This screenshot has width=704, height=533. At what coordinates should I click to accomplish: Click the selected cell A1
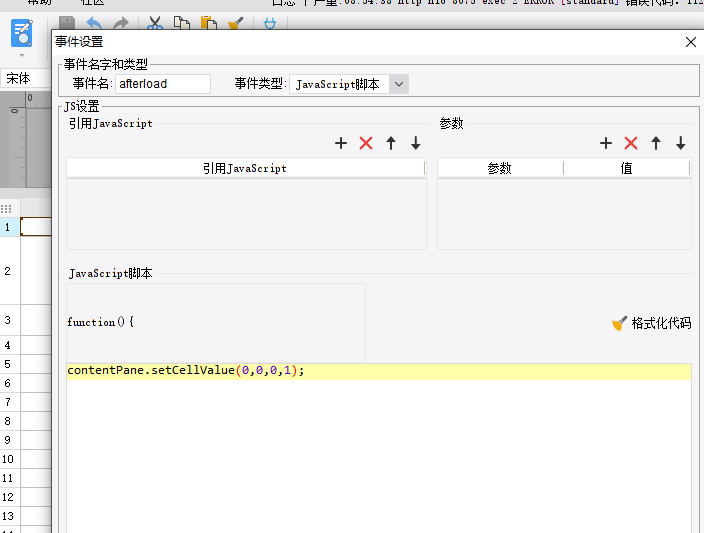36,226
